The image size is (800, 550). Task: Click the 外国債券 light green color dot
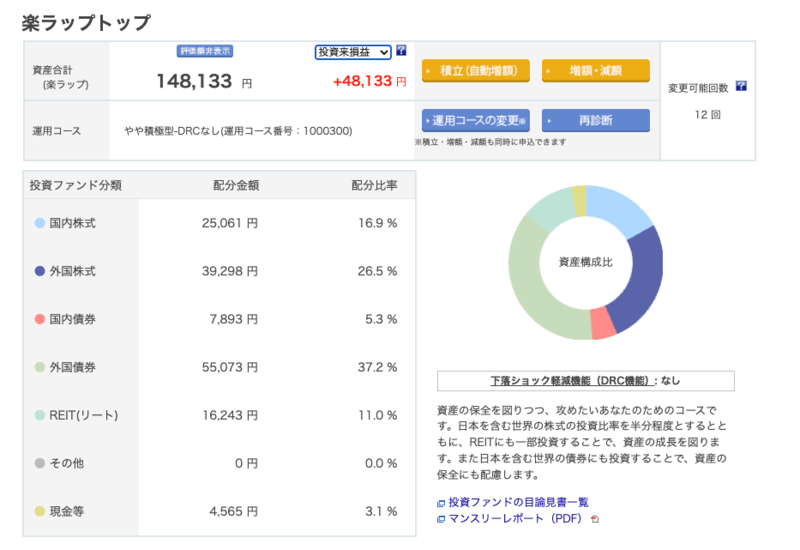tap(40, 367)
